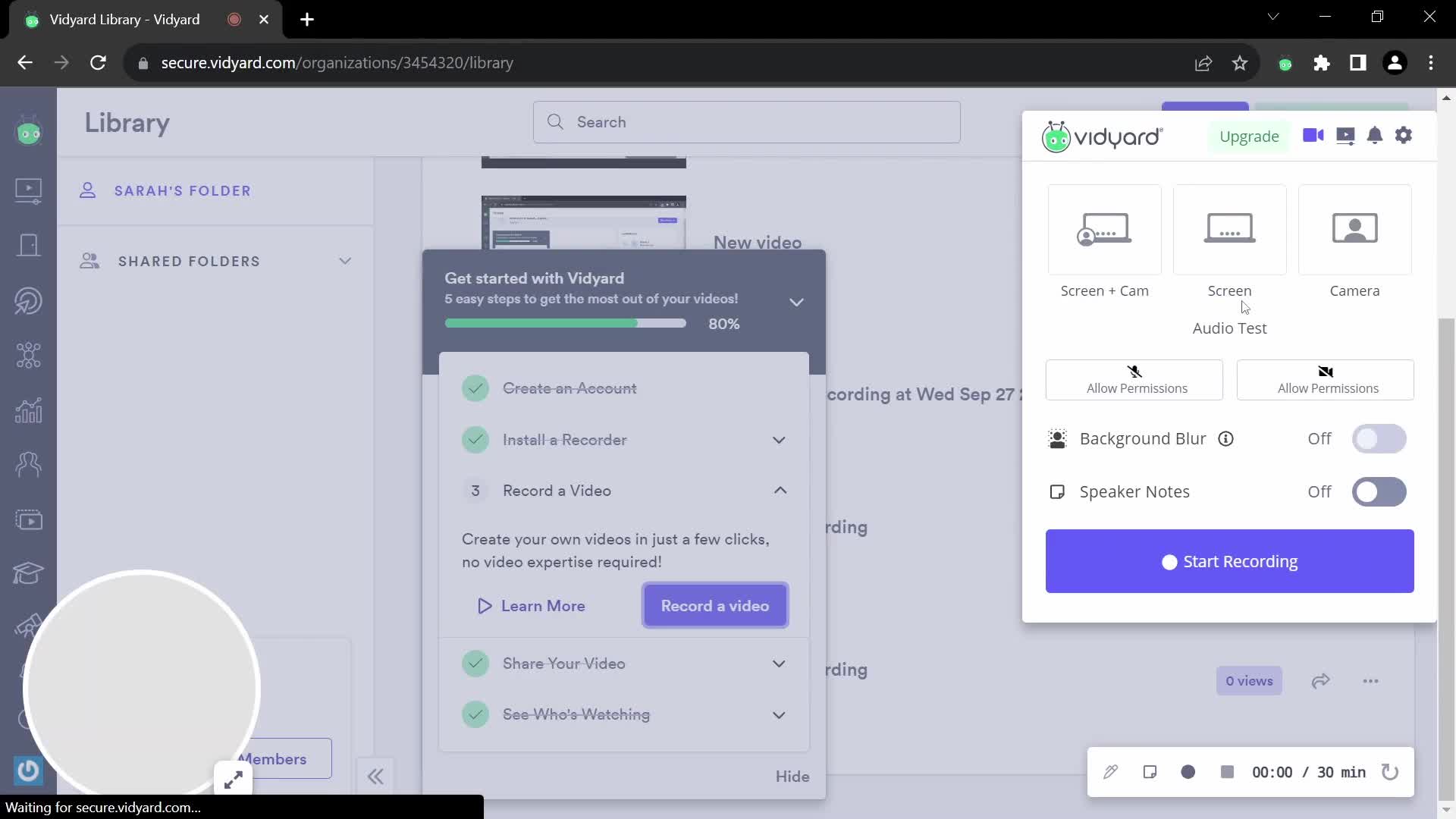Click the round record button in the recorder bar
The image size is (1456, 819).
(x=1188, y=772)
